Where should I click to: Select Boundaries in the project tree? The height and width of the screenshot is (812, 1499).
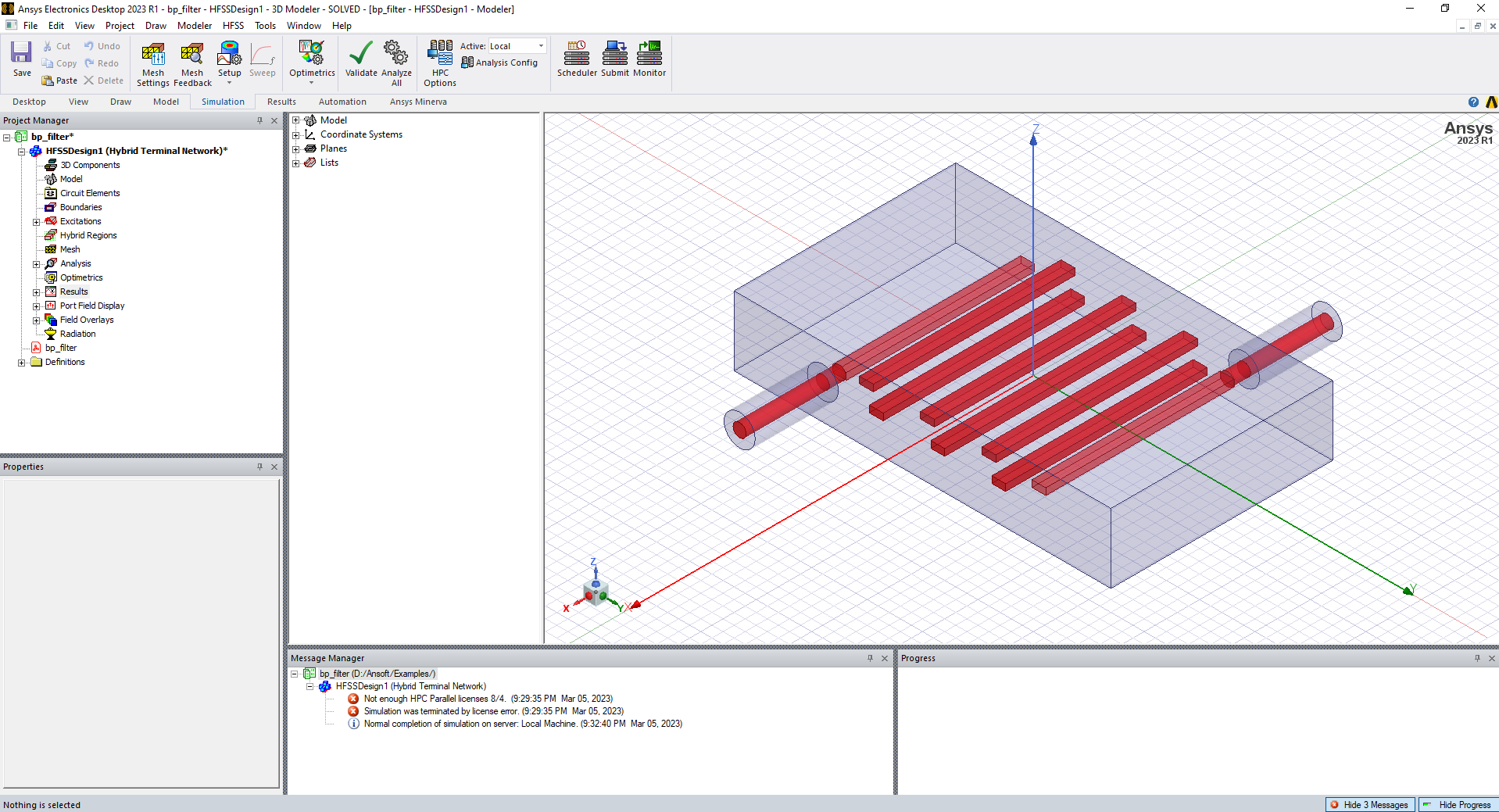coord(80,207)
